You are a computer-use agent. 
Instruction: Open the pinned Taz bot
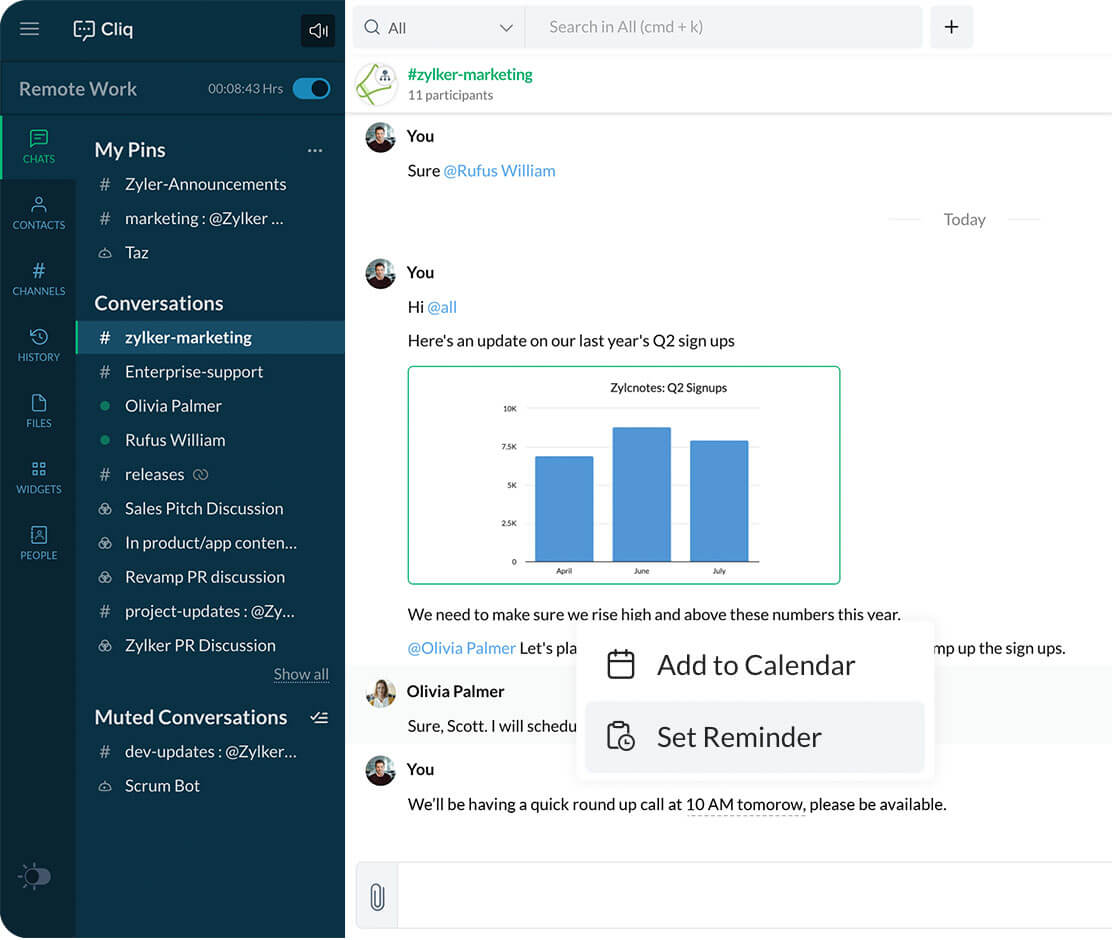(x=137, y=253)
